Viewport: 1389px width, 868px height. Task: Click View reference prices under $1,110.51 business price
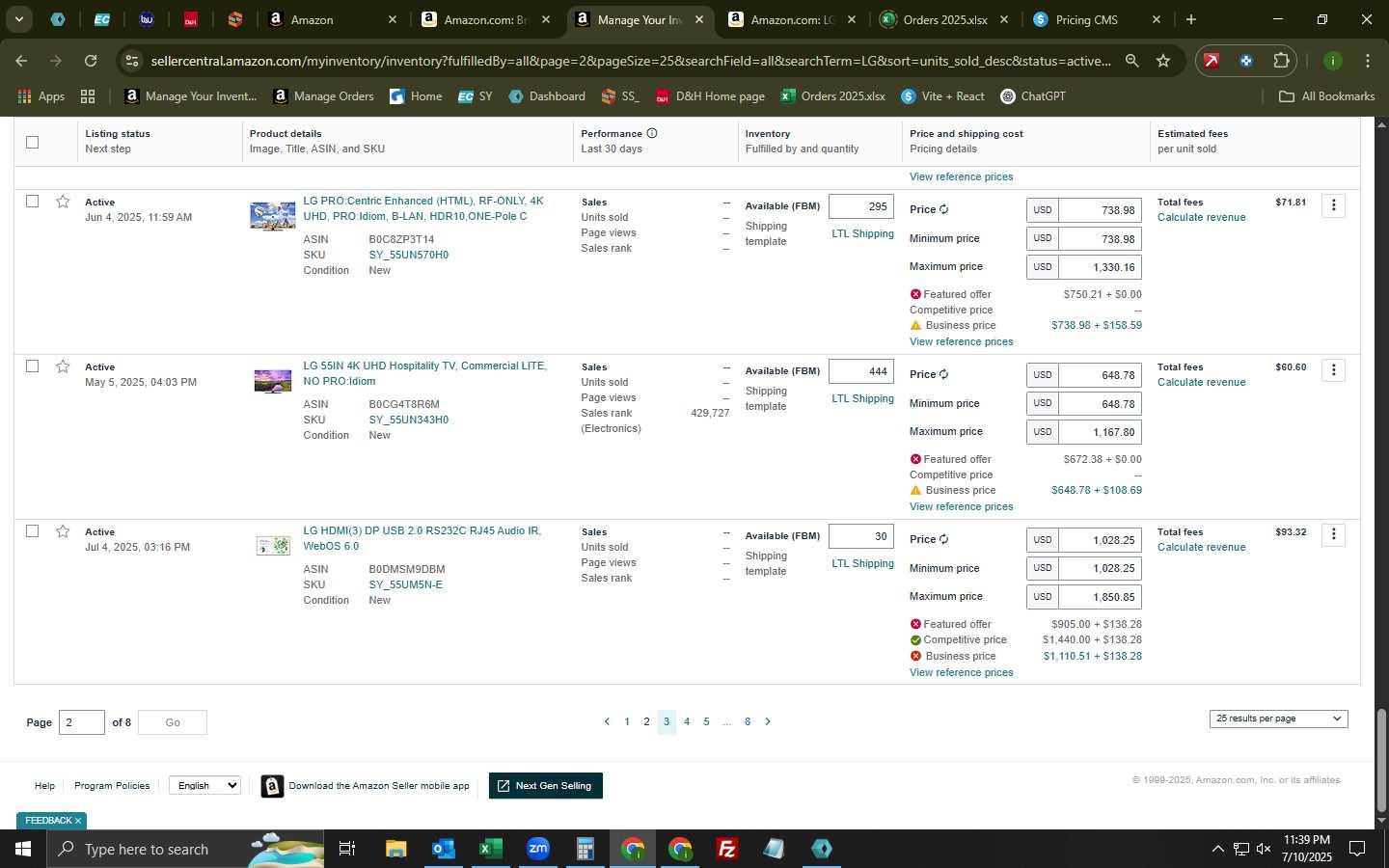[x=961, y=672]
